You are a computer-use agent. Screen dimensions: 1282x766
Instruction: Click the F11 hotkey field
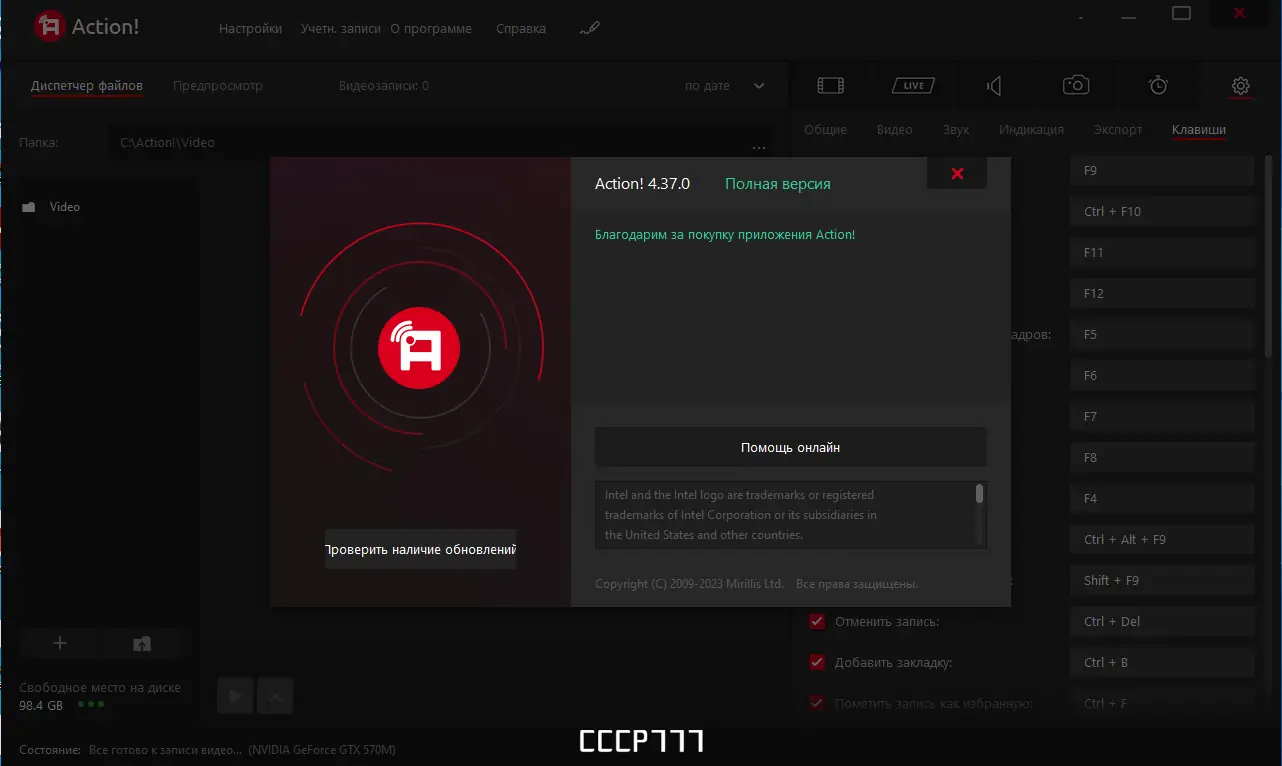[1162, 253]
